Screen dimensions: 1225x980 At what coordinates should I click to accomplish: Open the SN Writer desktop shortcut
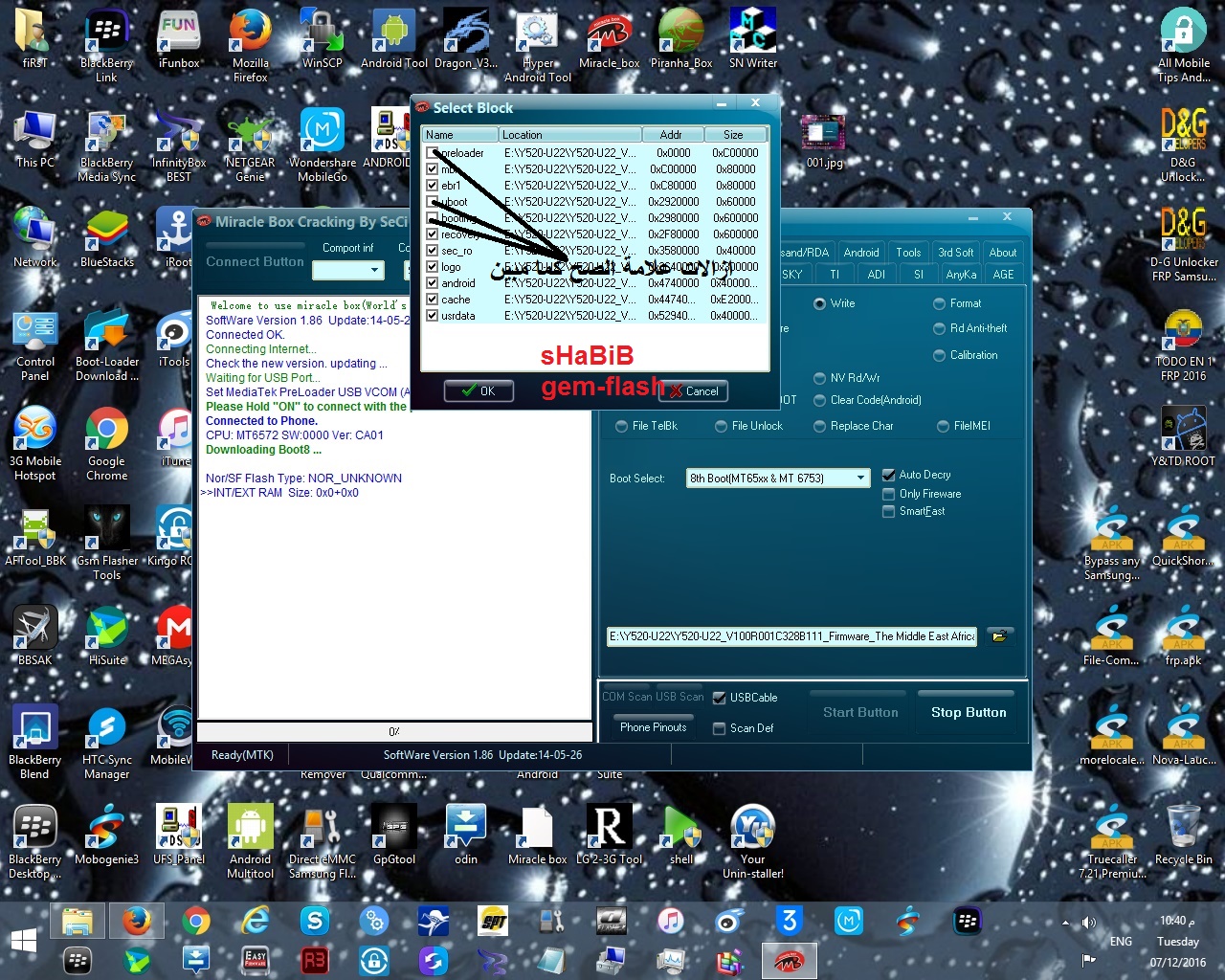point(752,39)
